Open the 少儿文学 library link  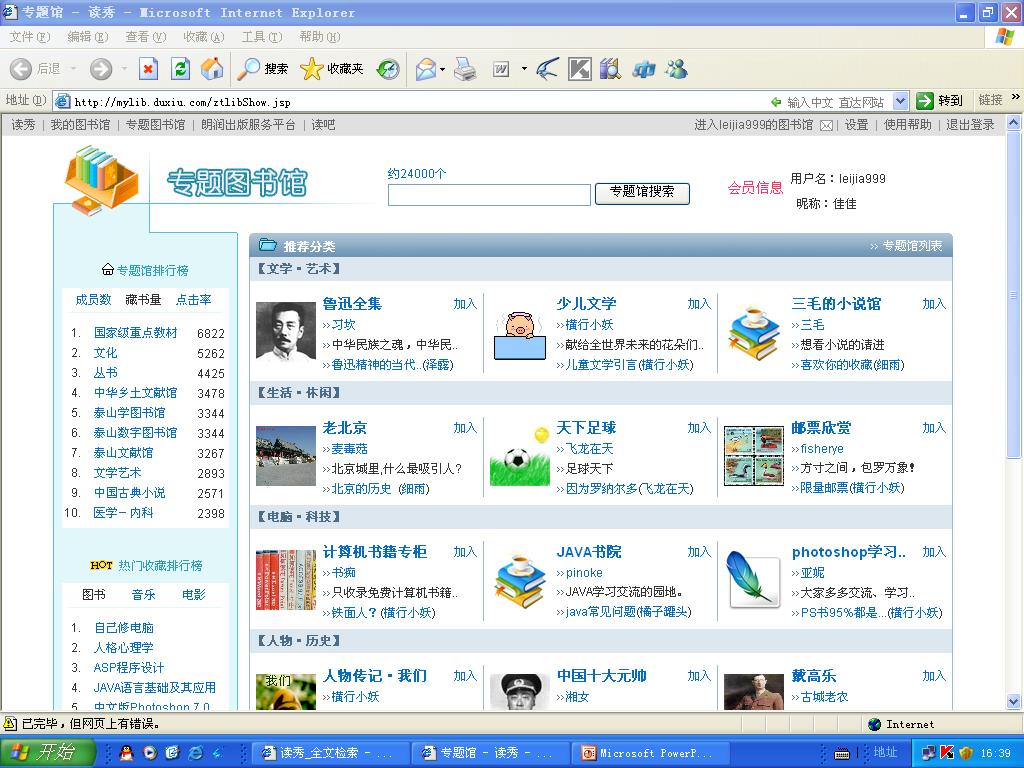586,304
